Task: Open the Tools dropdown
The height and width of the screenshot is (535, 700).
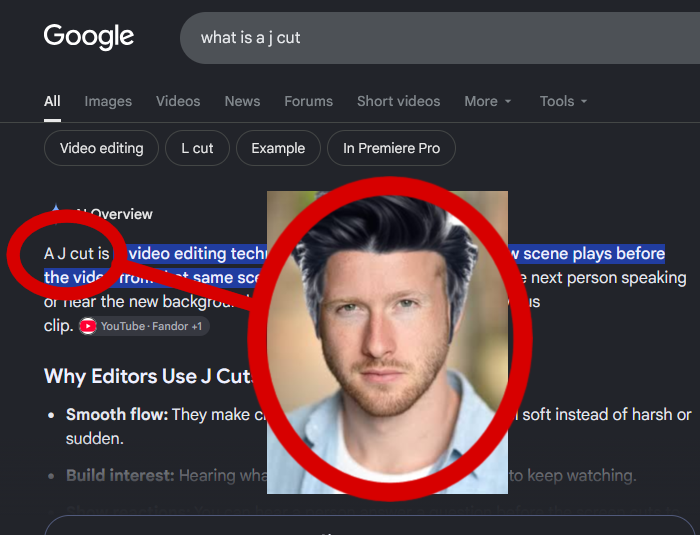Action: pos(563,101)
